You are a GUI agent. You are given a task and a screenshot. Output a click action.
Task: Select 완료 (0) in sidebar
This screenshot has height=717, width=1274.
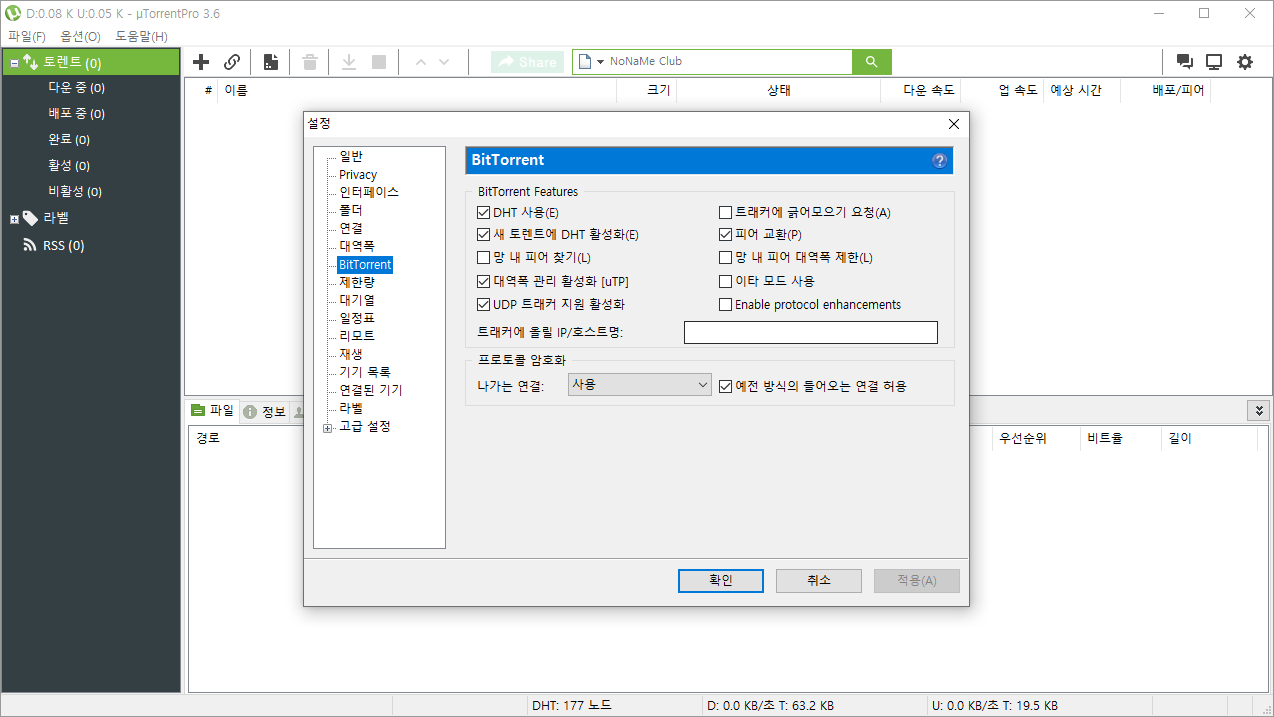[69, 140]
